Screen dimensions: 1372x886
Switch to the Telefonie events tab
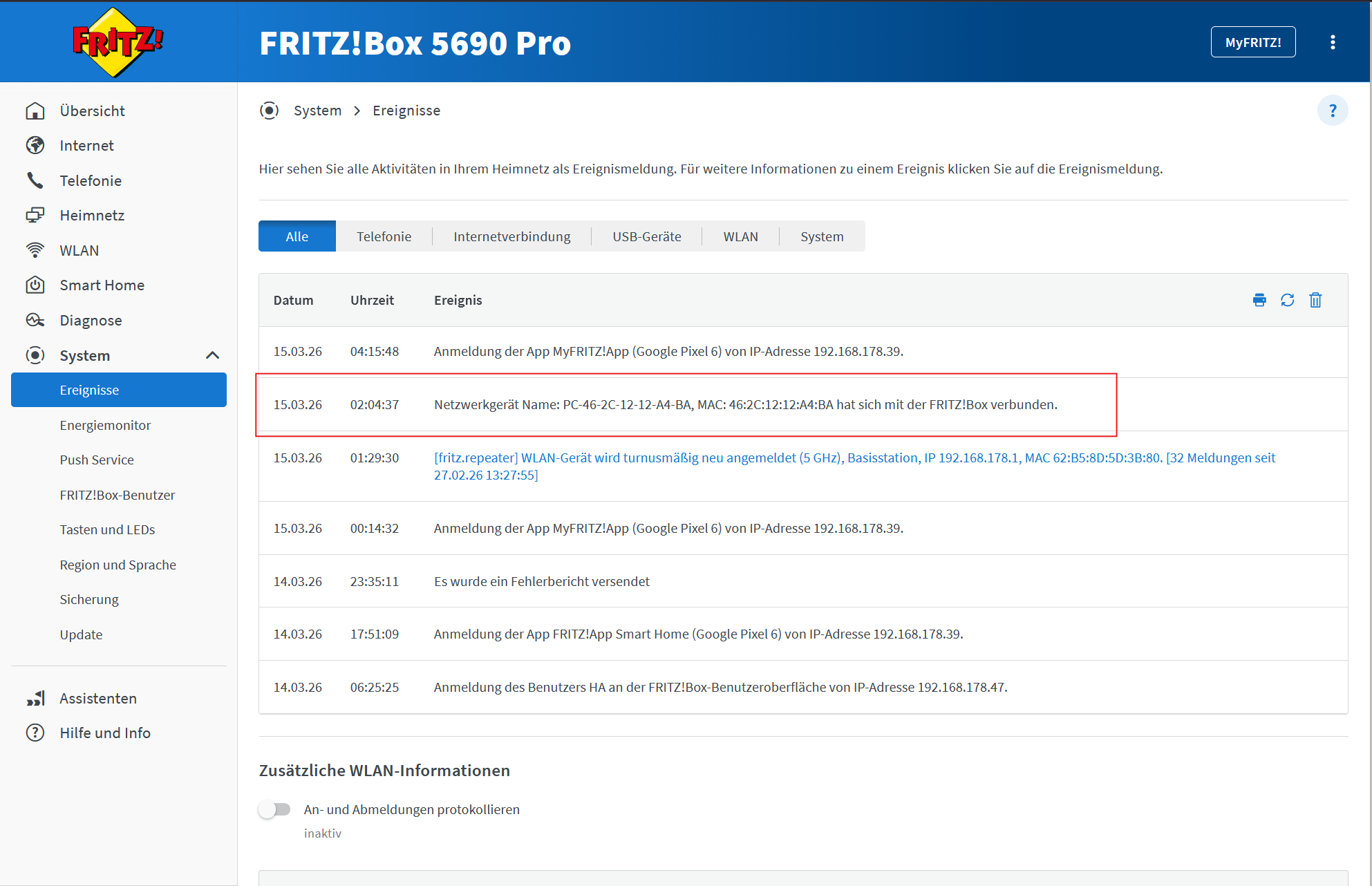[x=384, y=236]
